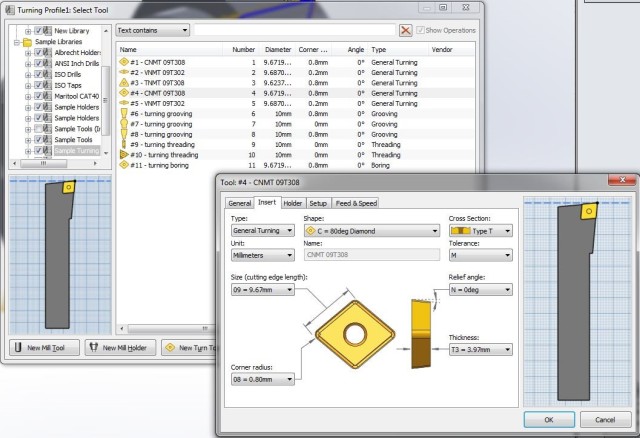Switch to the Feed & Speed tab
The image size is (640, 438).
point(356,203)
